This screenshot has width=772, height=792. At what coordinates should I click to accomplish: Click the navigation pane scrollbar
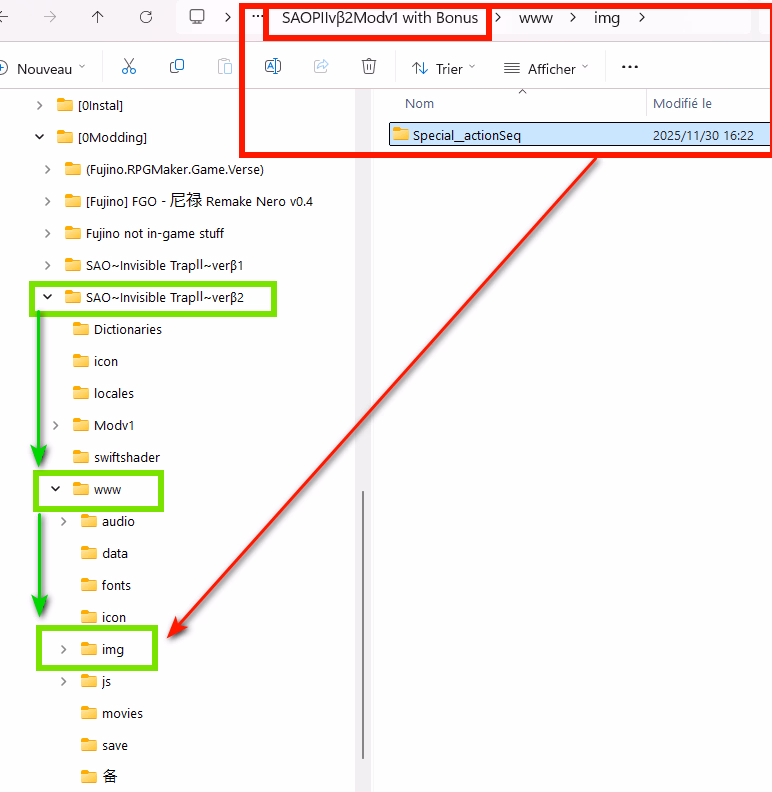tap(362, 600)
